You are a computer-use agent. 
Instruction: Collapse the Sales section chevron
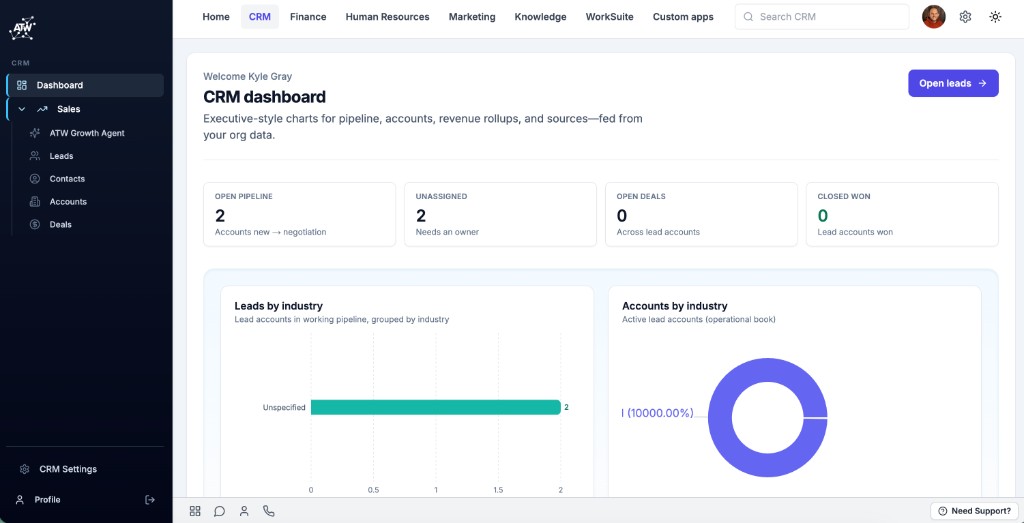tap(22, 109)
